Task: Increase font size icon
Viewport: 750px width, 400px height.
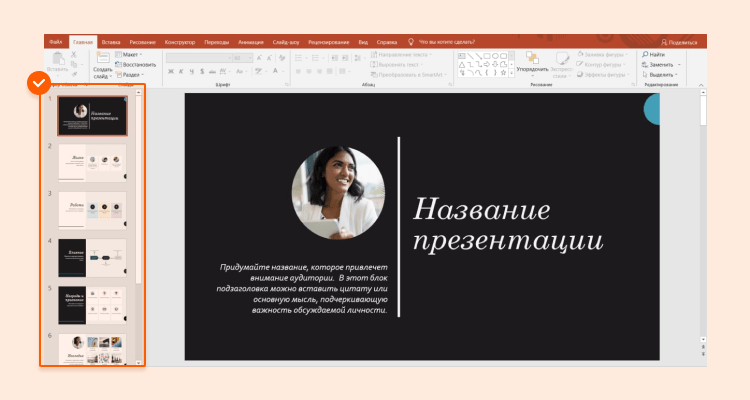Action: [259, 58]
